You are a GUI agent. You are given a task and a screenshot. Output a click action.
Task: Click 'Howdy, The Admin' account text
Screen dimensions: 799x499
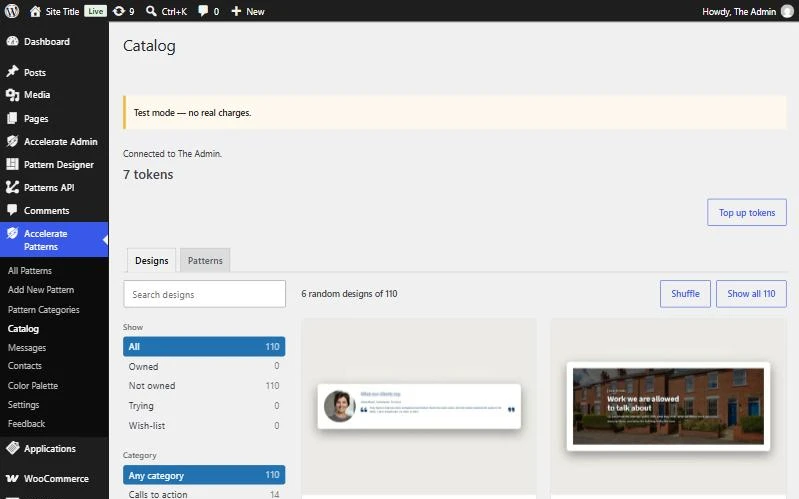point(739,11)
